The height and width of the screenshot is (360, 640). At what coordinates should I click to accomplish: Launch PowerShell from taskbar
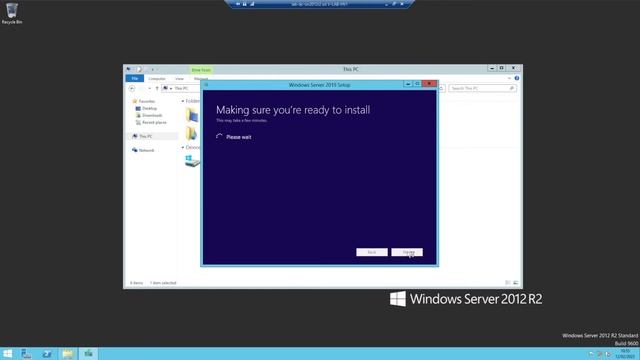tap(47, 353)
